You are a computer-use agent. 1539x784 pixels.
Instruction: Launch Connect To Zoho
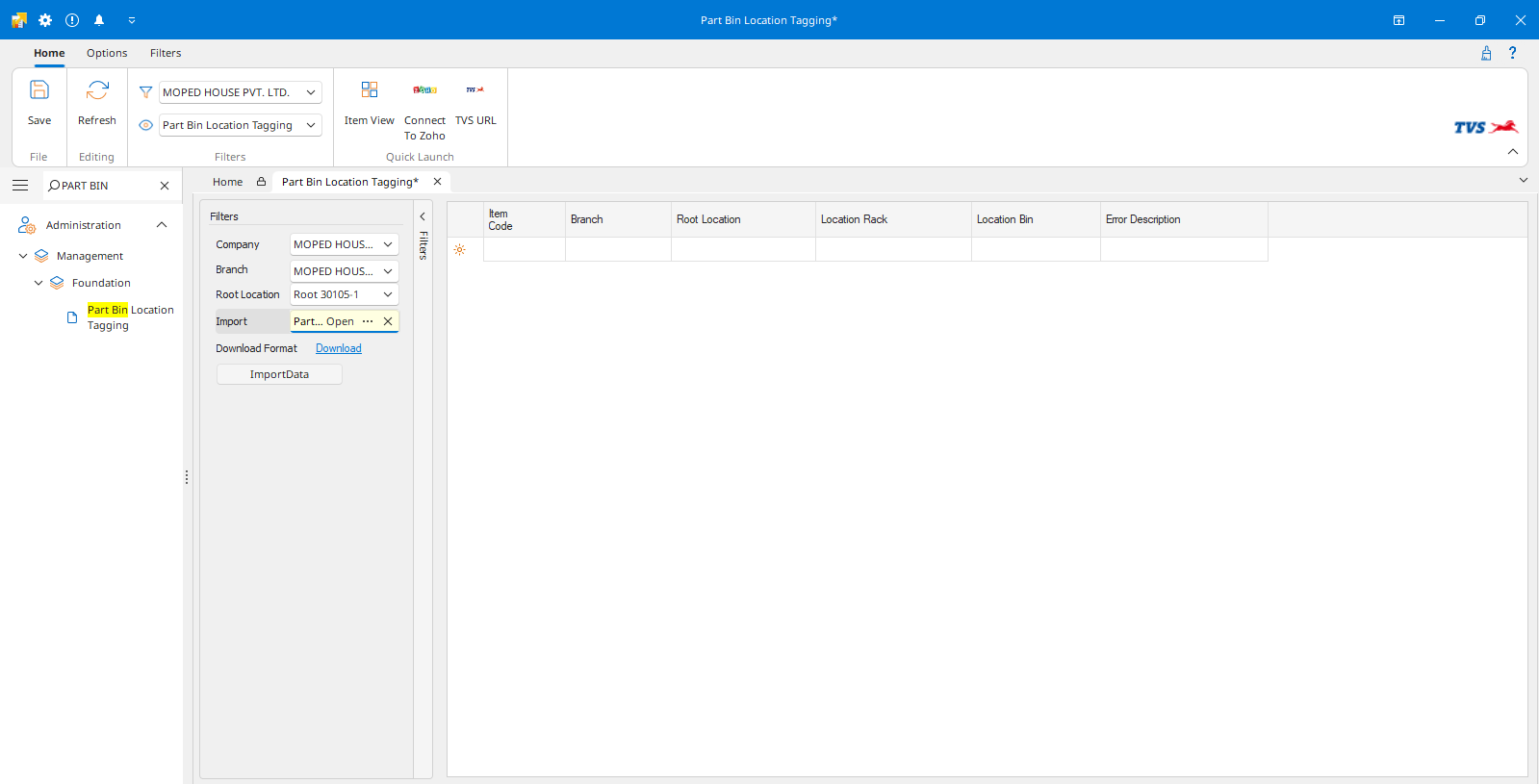pos(424,91)
